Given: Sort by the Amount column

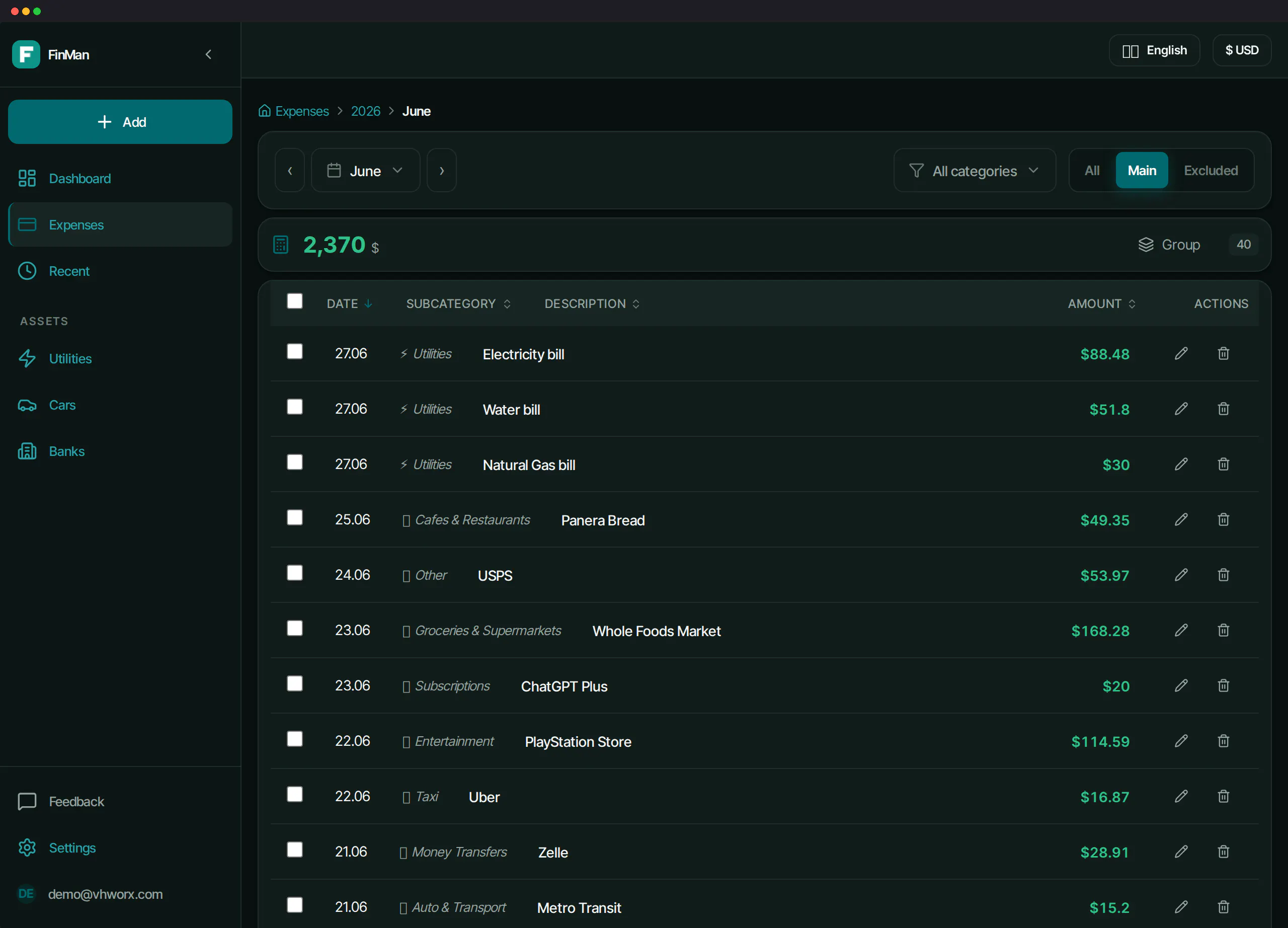Looking at the screenshot, I should pyautogui.click(x=1102, y=304).
